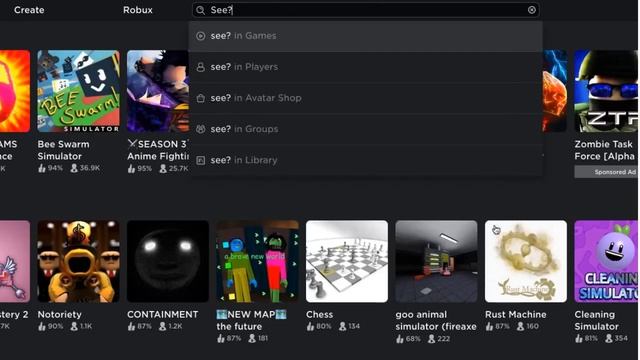Open the Create page
The image size is (640, 360).
[29, 10]
